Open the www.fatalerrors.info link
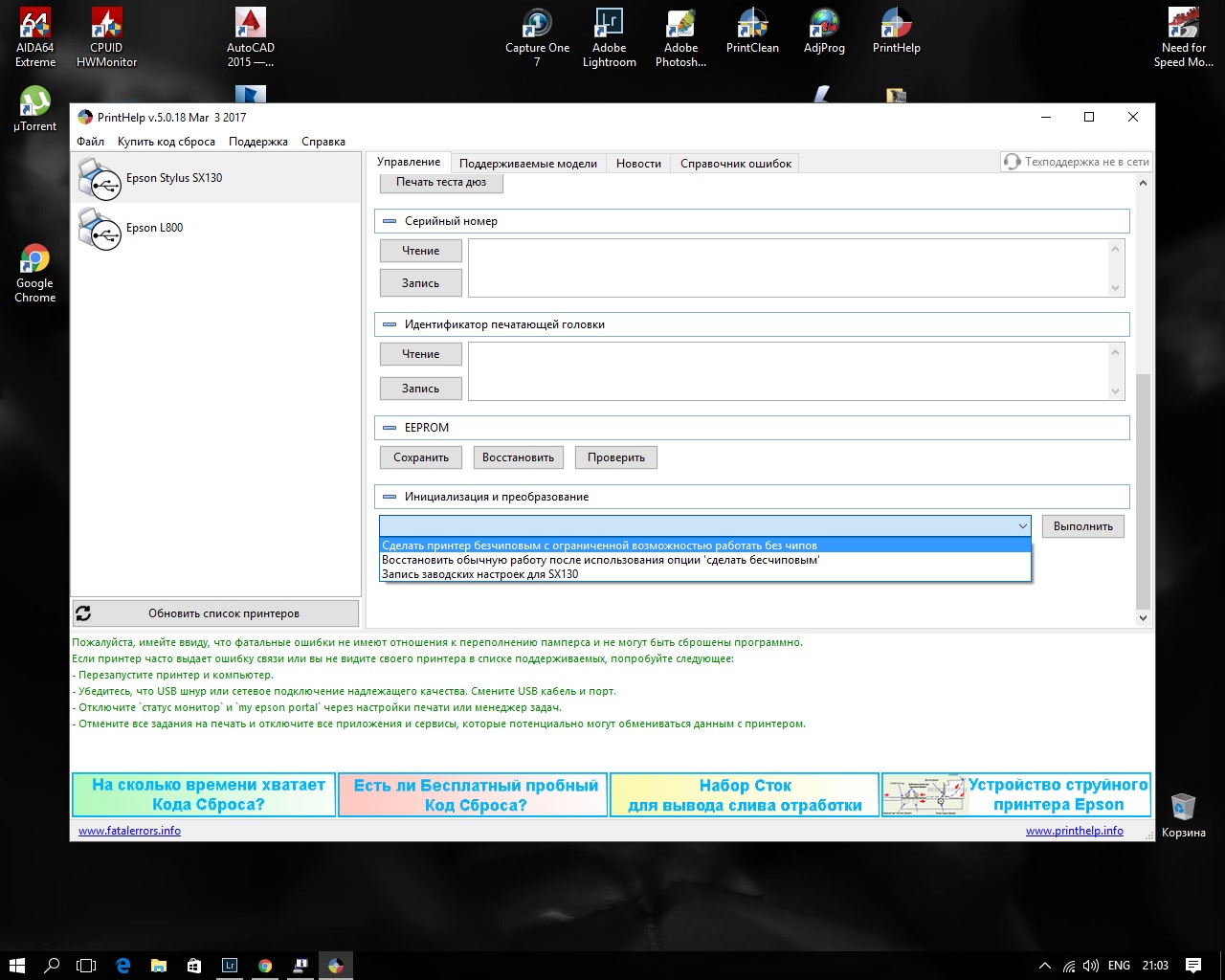This screenshot has width=1225, height=980. pos(129,831)
